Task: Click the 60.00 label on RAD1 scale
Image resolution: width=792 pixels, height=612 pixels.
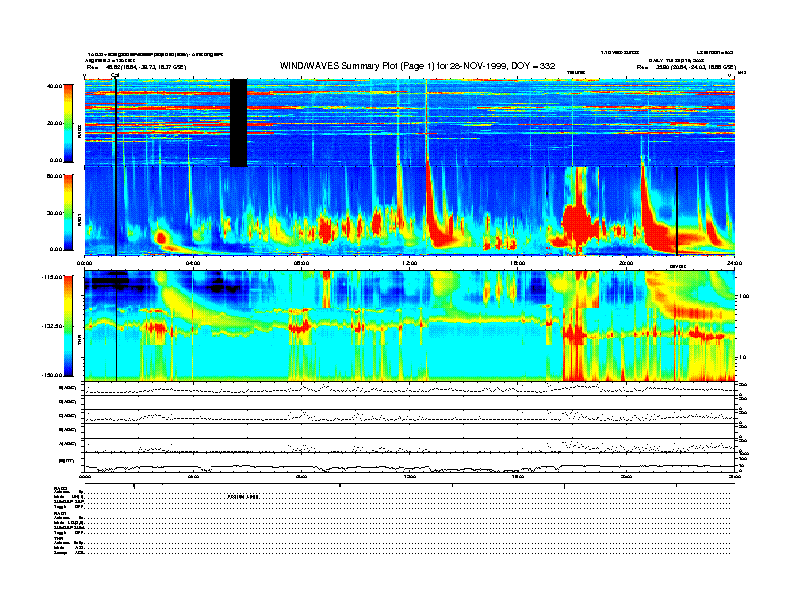Action: tap(54, 176)
